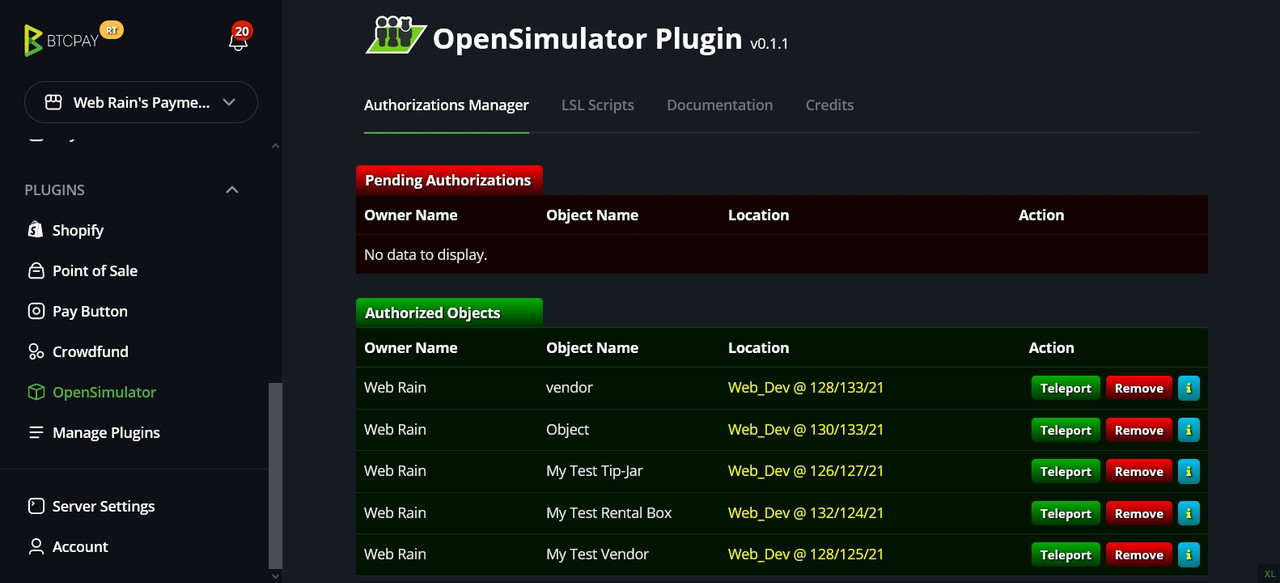The height and width of the screenshot is (583, 1280).
Task: Open the notifications bell showing 20
Action: tap(238, 39)
